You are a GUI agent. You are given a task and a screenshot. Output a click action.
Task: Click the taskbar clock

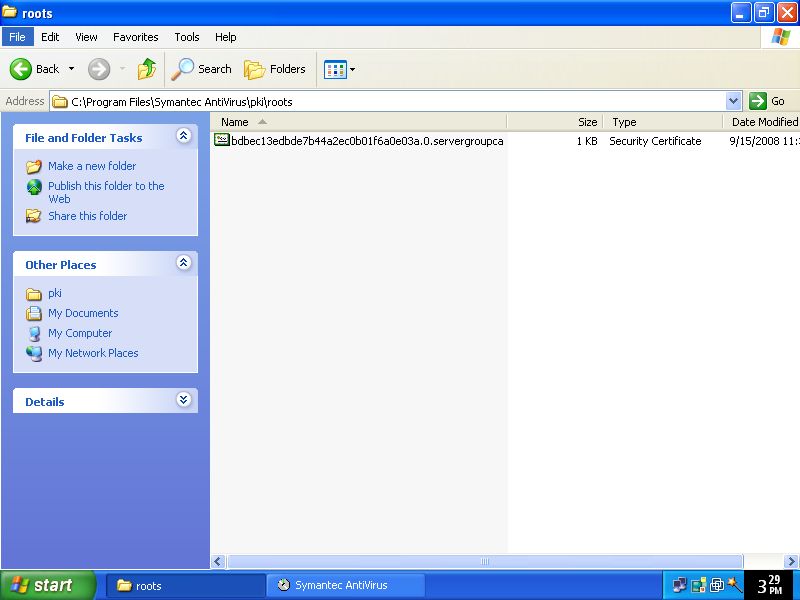[x=770, y=585]
